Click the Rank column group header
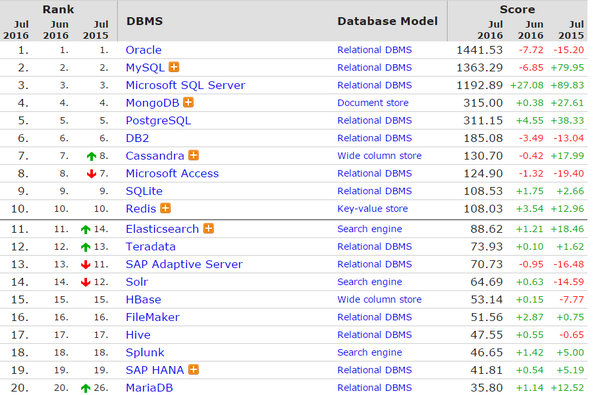This screenshot has height=395, width=600. (58, 9)
